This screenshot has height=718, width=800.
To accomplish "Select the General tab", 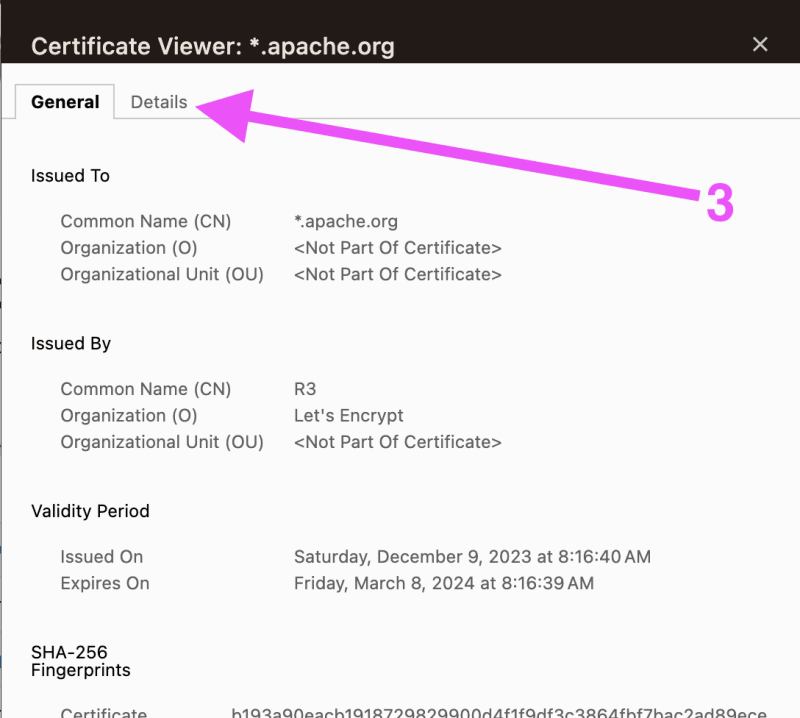I will [65, 102].
